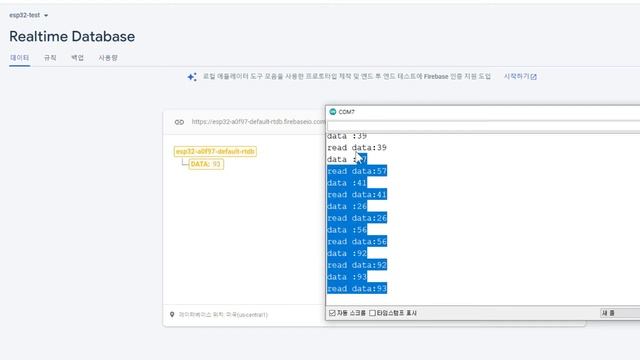This screenshot has height=360, width=640.
Task: Click the 'data :26' serial line
Action: [x=347, y=207]
